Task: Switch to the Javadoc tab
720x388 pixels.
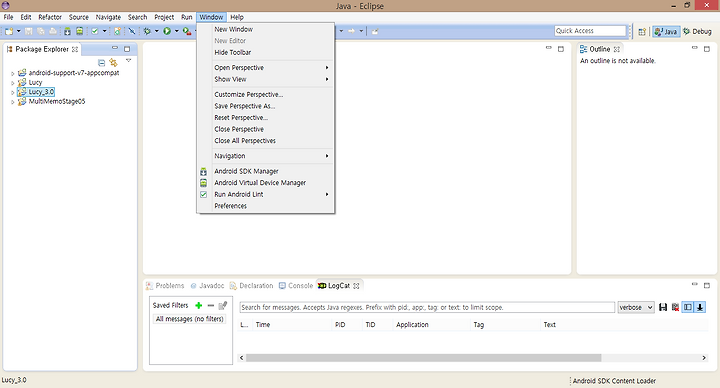Action: coord(207,286)
